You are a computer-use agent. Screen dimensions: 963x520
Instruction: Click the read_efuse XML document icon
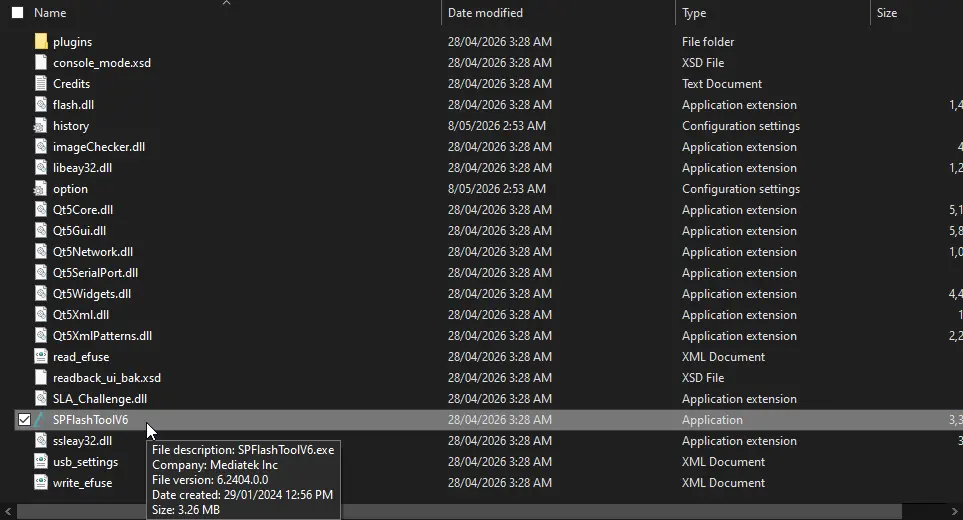pos(41,357)
